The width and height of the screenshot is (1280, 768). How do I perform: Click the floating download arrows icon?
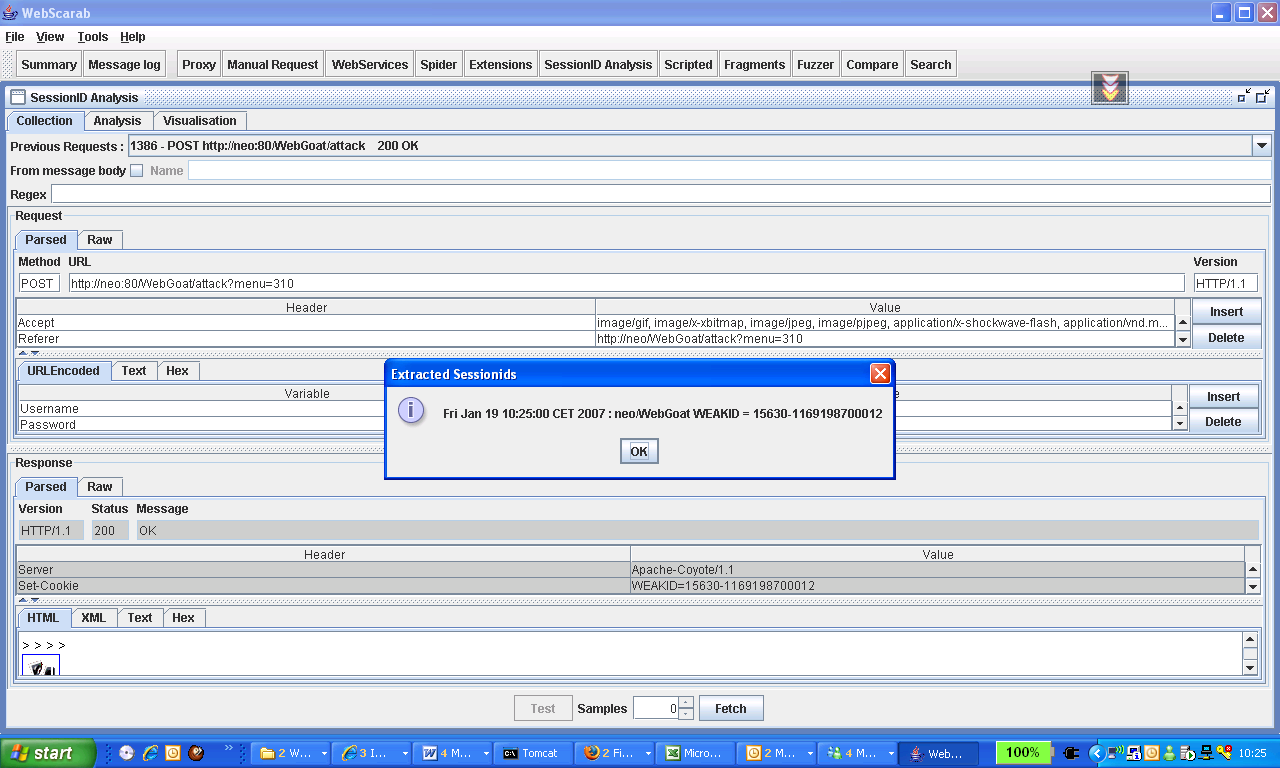[x=1109, y=88]
